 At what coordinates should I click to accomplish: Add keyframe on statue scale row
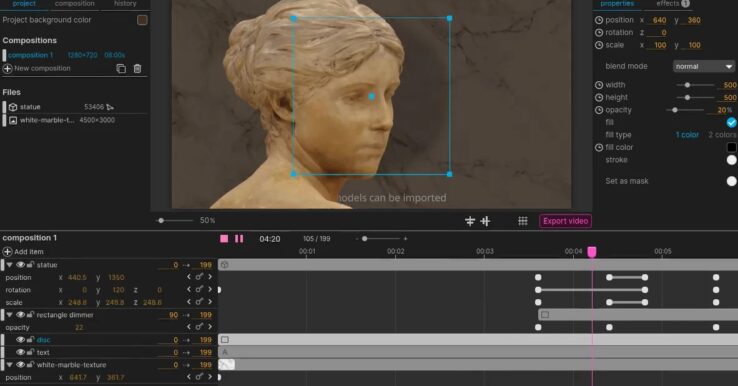pos(199,302)
